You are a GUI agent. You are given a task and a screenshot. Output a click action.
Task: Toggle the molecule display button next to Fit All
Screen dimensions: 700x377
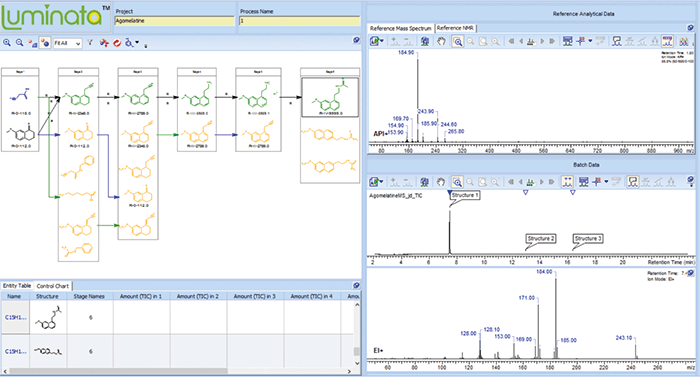pos(45,43)
